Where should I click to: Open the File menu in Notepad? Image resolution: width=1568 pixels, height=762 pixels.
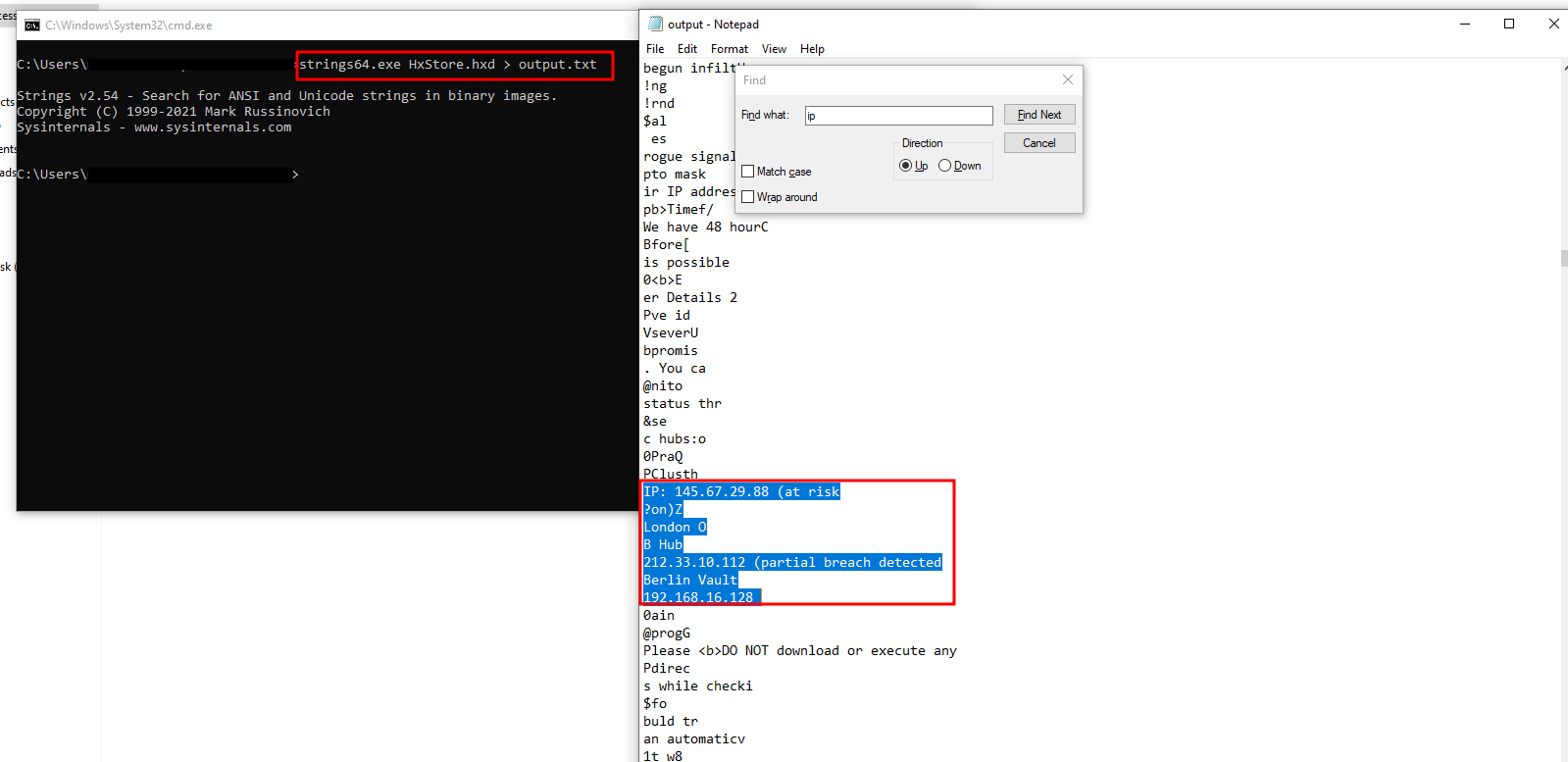coord(655,49)
